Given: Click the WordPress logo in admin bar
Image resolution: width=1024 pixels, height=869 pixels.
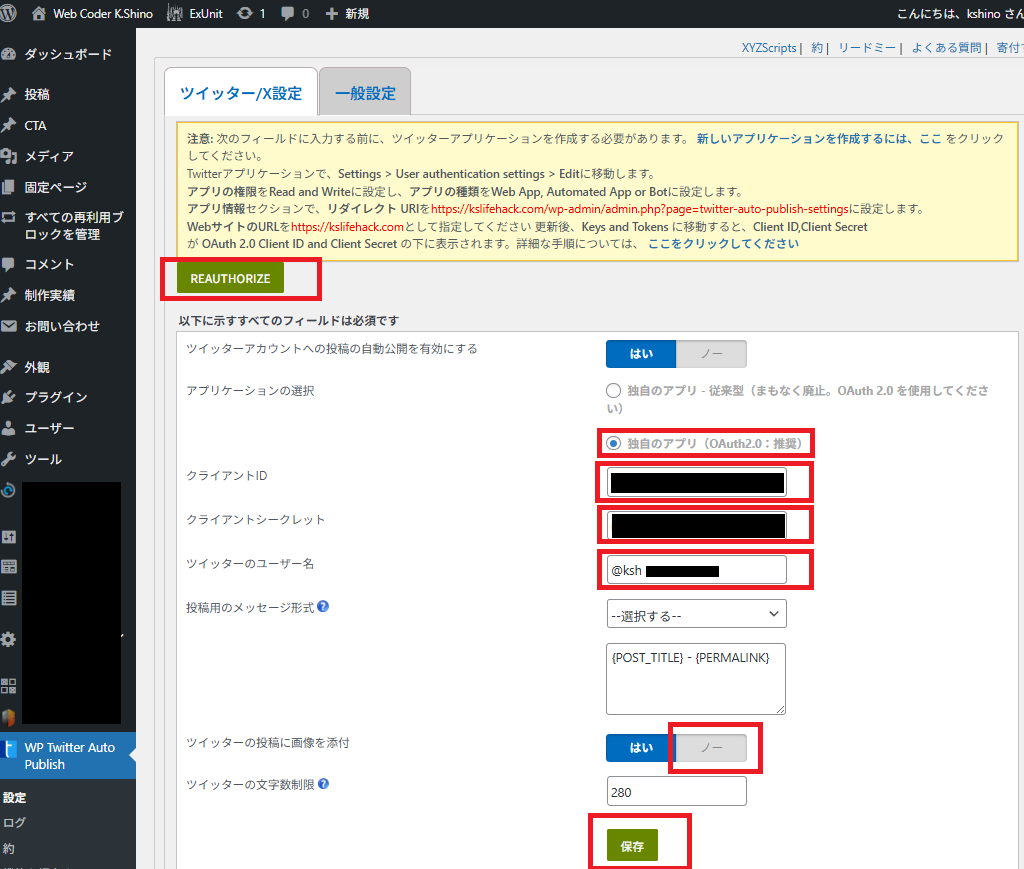Looking at the screenshot, I should (11, 14).
